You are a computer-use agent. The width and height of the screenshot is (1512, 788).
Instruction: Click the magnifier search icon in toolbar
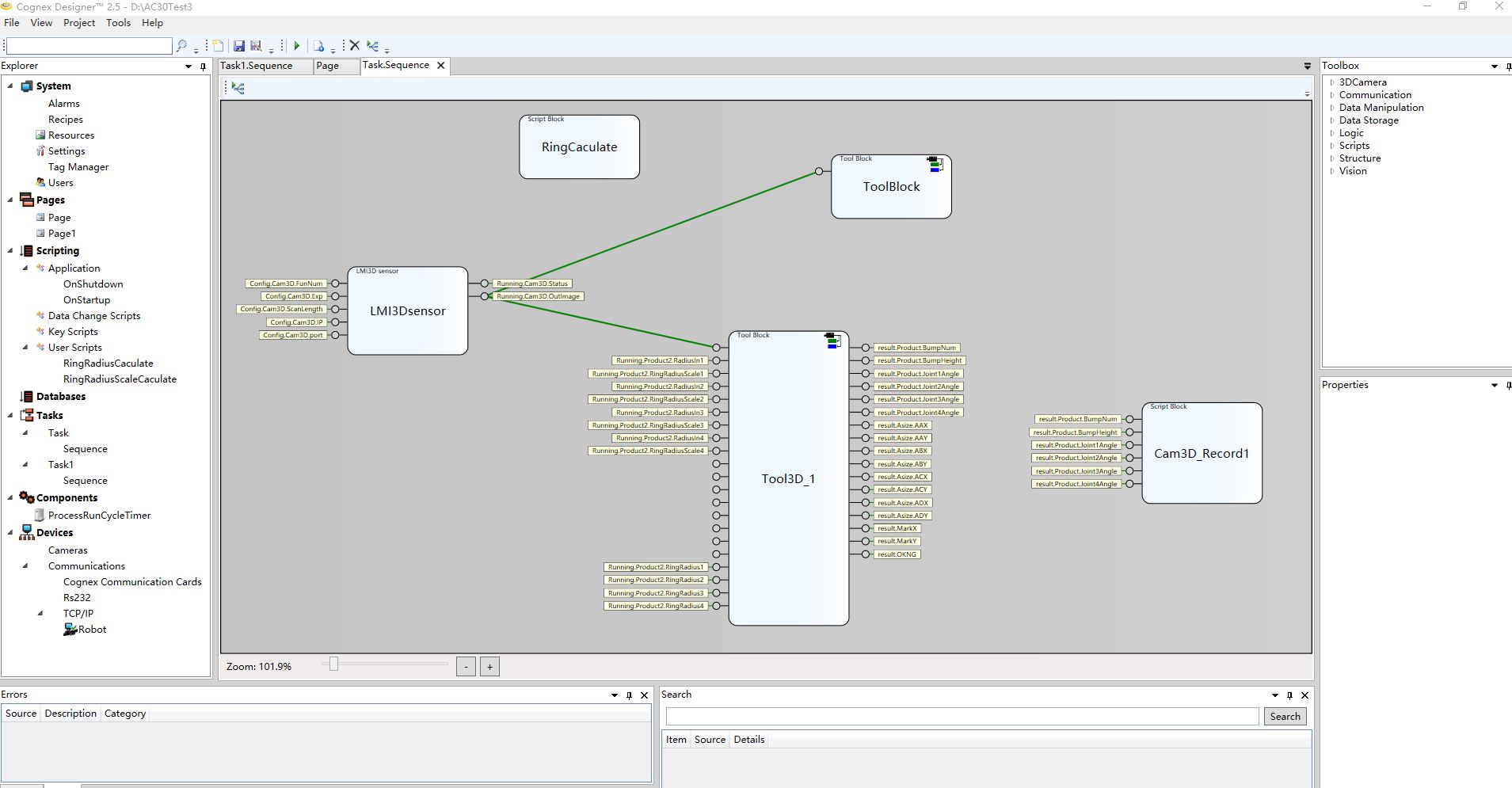pyautogui.click(x=181, y=46)
